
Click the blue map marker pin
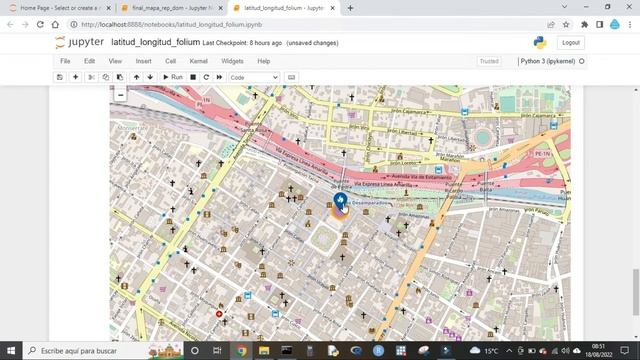[x=340, y=201]
